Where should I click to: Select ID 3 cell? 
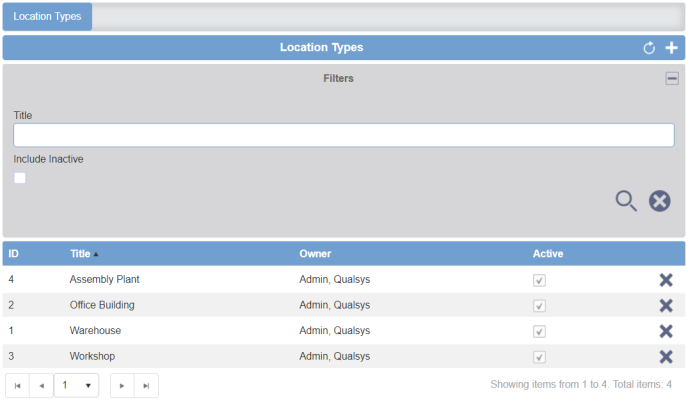point(11,356)
